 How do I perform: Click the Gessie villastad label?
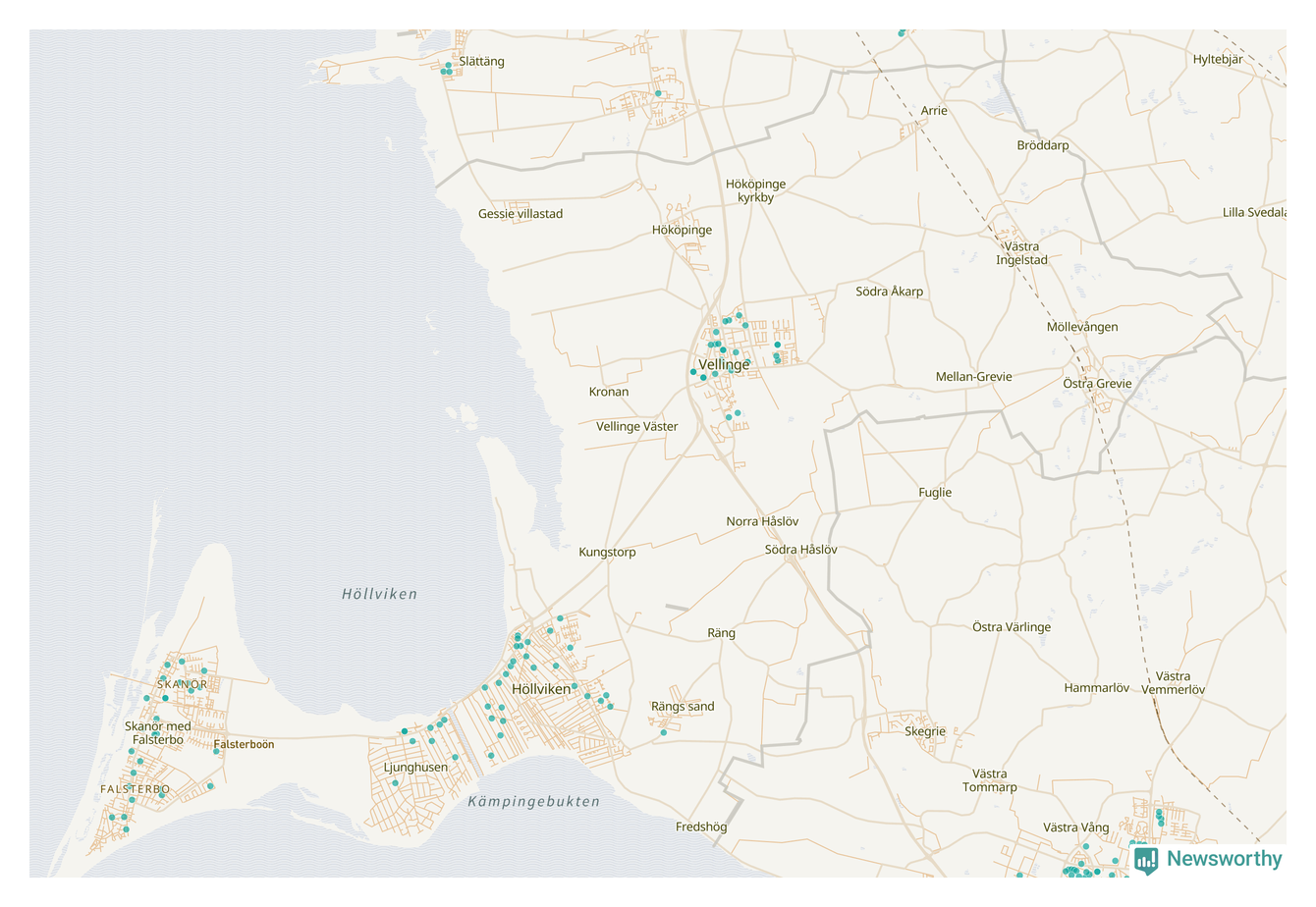521,214
